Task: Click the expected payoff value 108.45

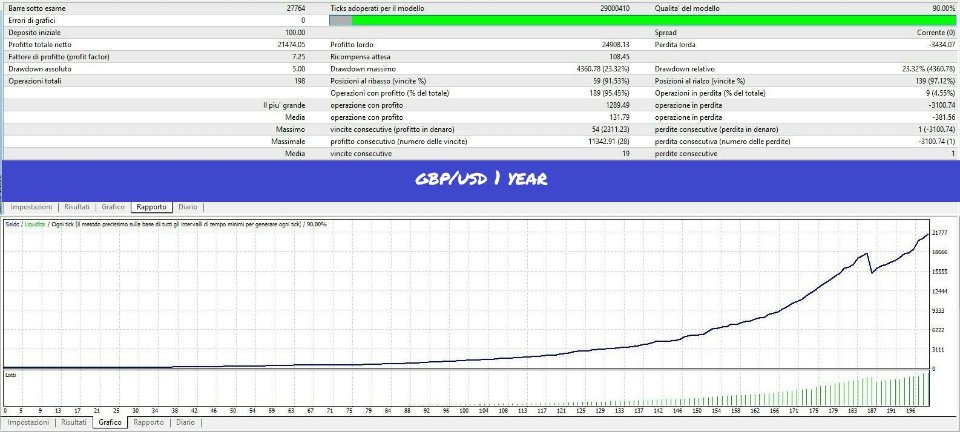Action: tap(620, 57)
